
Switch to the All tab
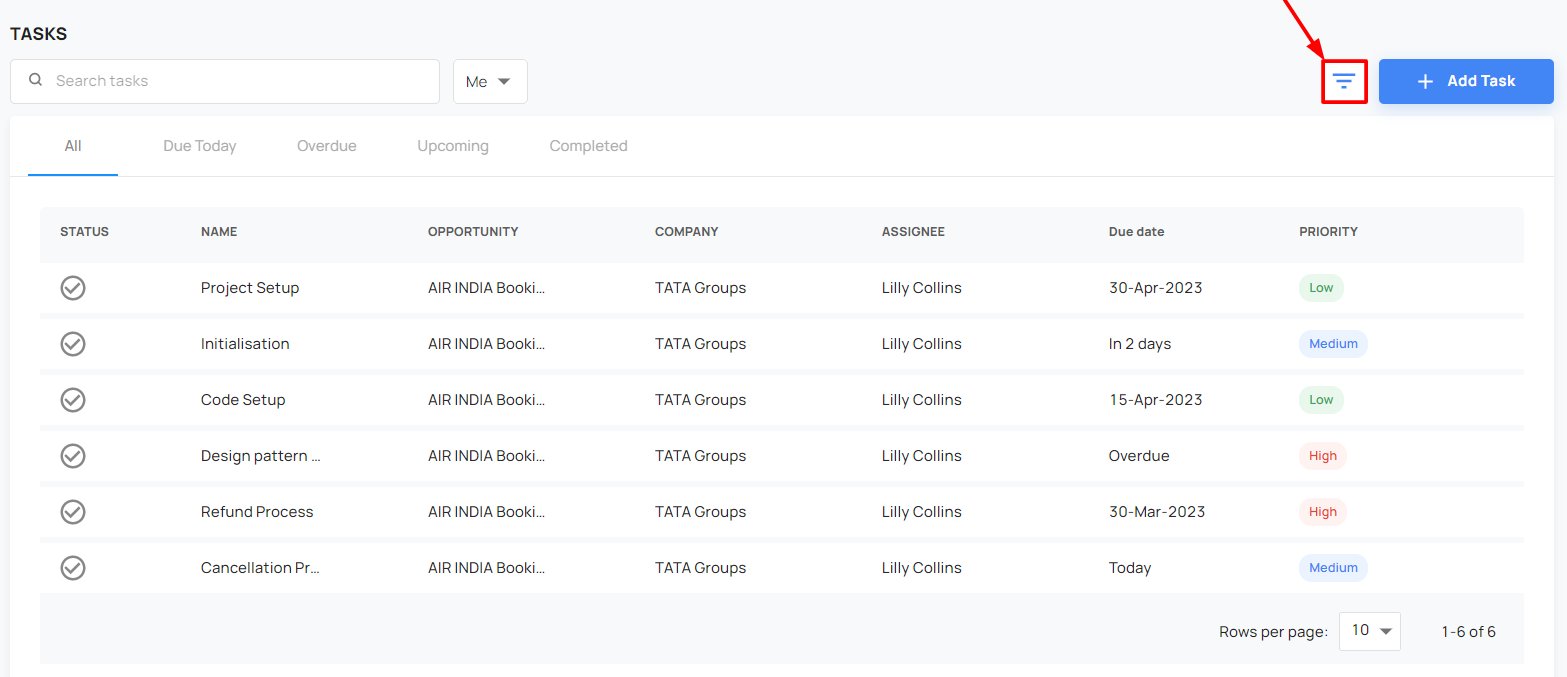click(x=73, y=146)
